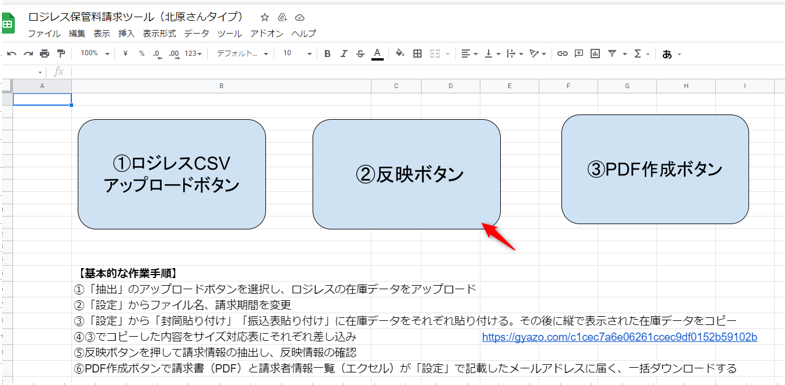Screen dimensions: 785x385
Task: Click the redo arrow icon
Action: pos(28,54)
